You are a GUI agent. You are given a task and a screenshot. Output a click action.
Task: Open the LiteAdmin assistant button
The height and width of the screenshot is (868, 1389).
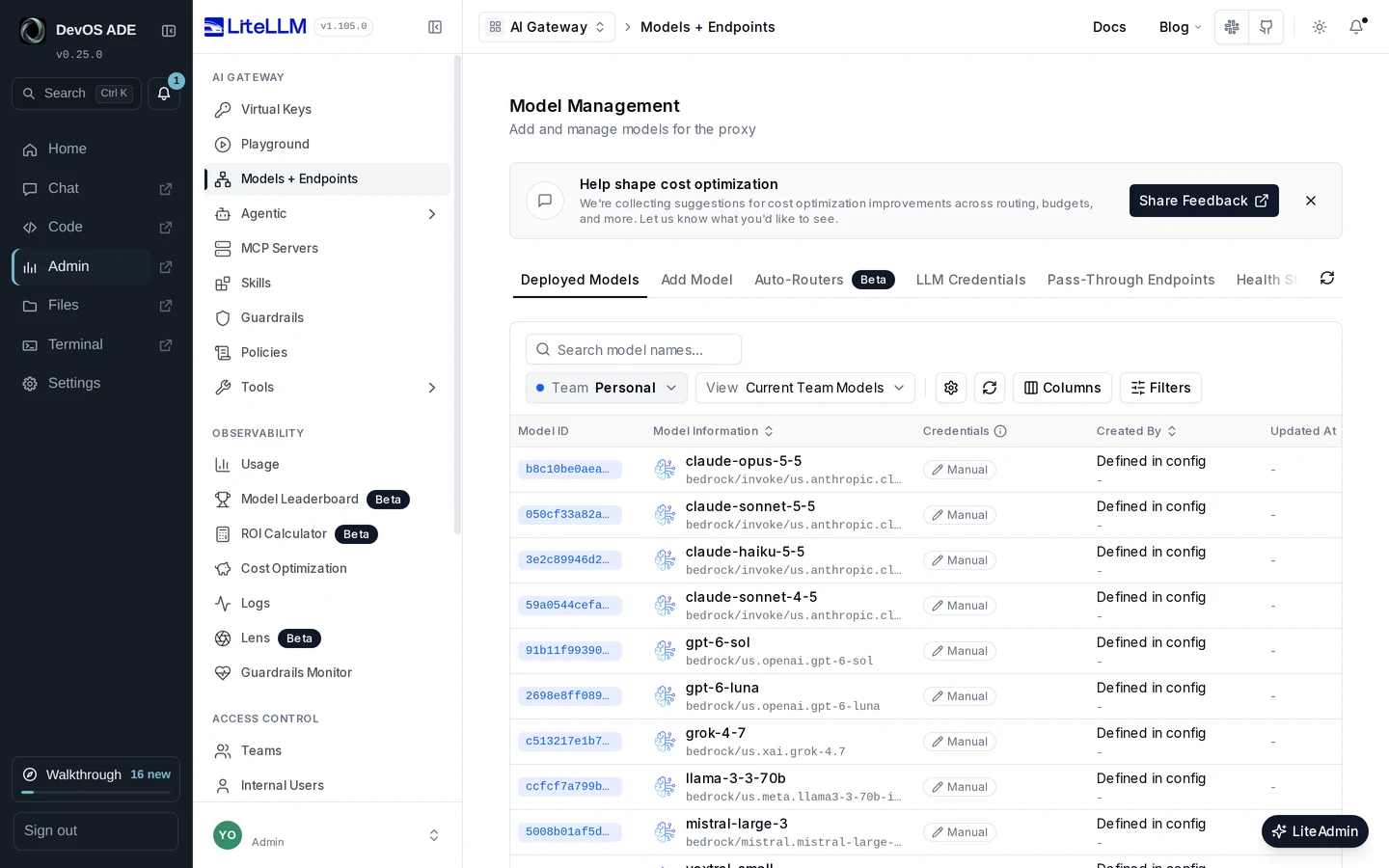coord(1315,831)
